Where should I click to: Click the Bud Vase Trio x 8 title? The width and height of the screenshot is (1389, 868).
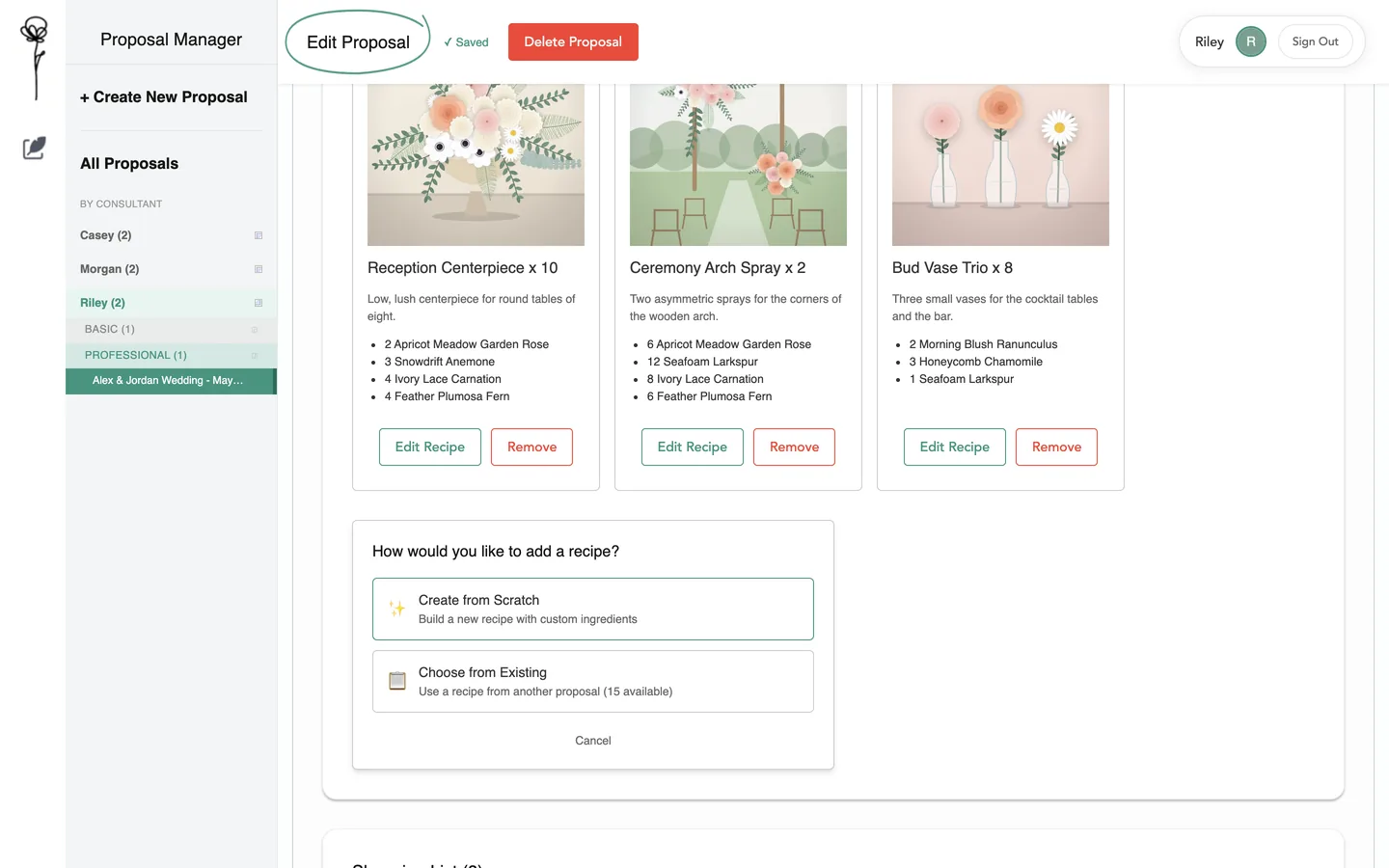click(x=952, y=268)
